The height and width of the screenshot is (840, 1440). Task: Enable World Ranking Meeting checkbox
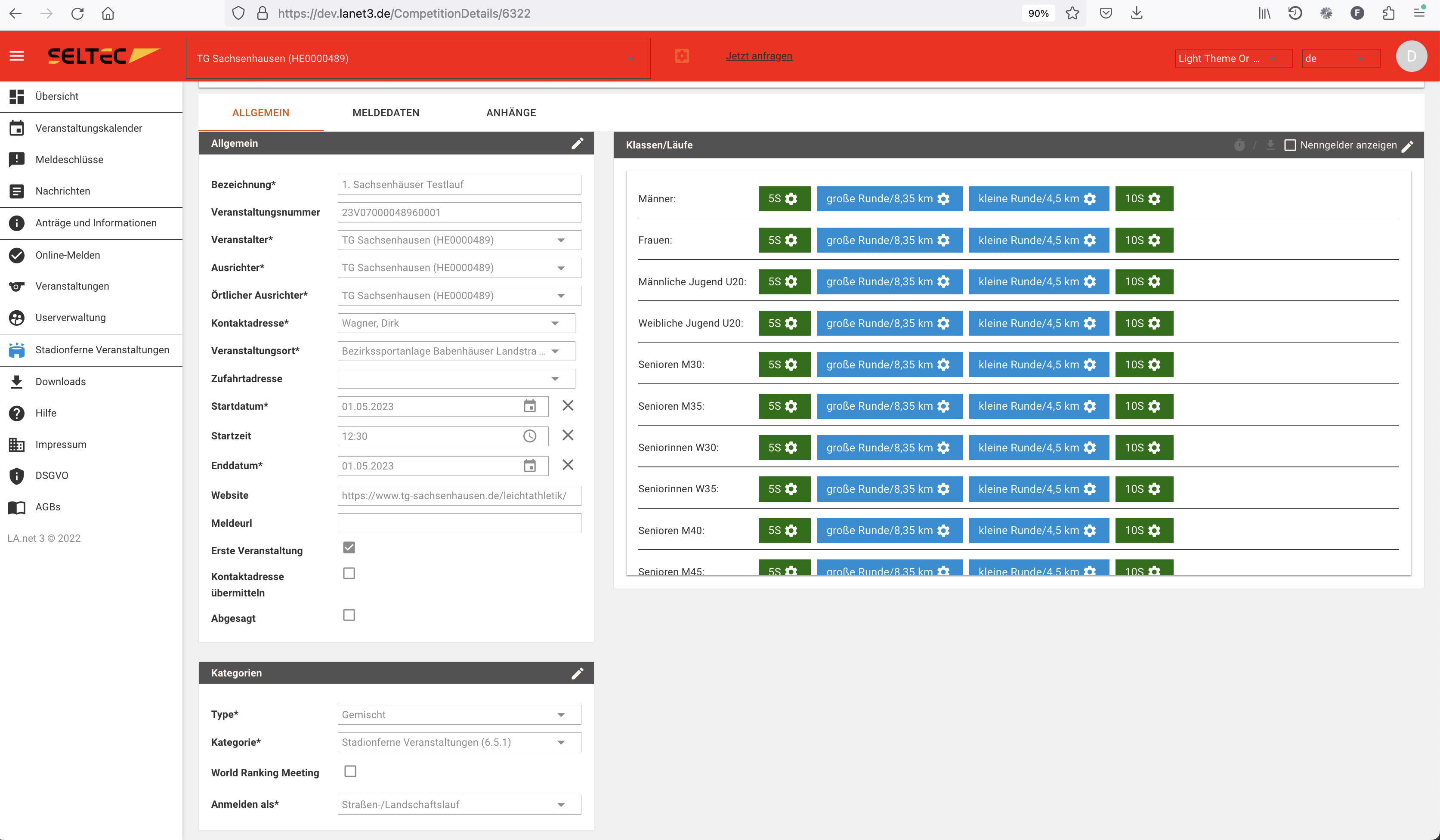(350, 772)
